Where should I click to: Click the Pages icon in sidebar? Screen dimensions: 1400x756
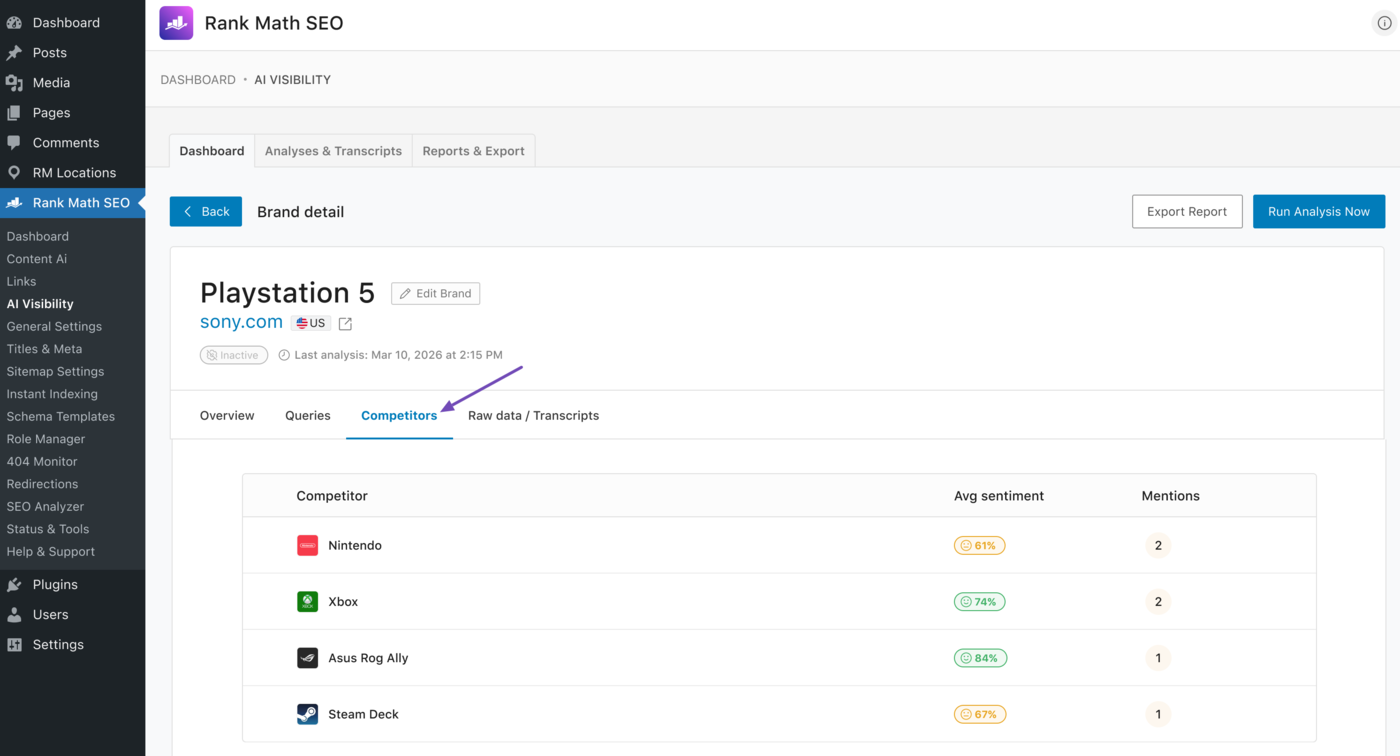pos(14,112)
